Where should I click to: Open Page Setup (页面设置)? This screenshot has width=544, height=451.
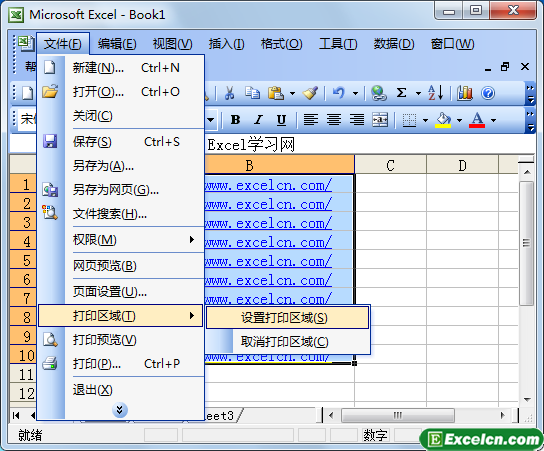(x=121, y=291)
